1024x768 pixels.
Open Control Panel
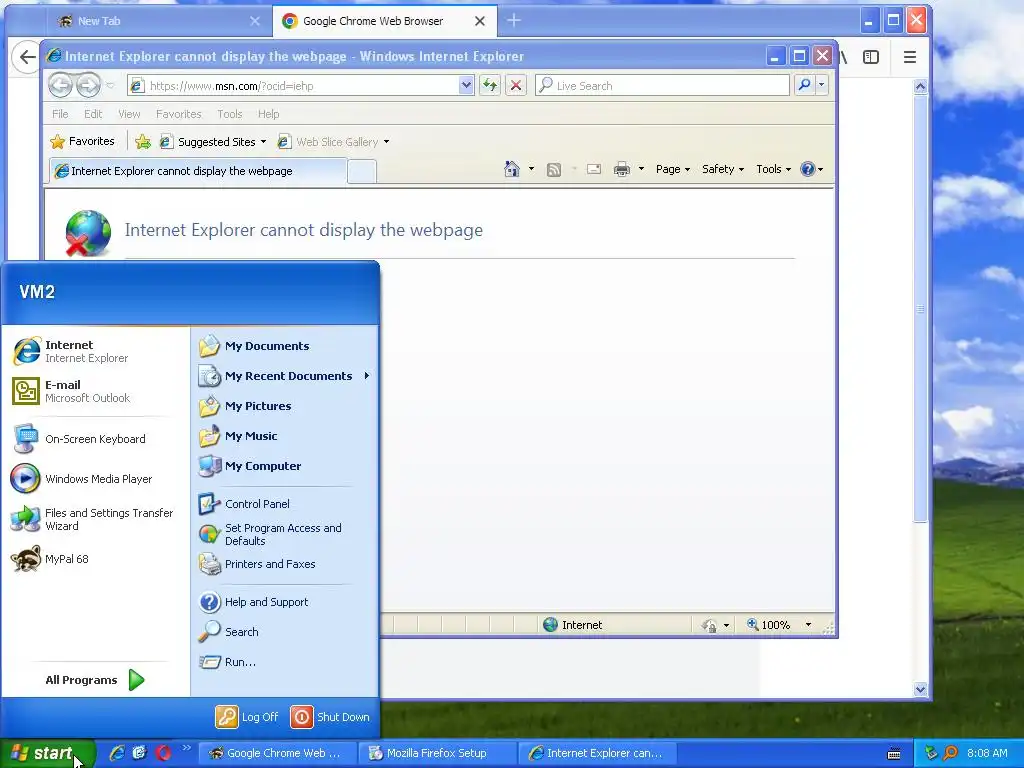pos(244,504)
